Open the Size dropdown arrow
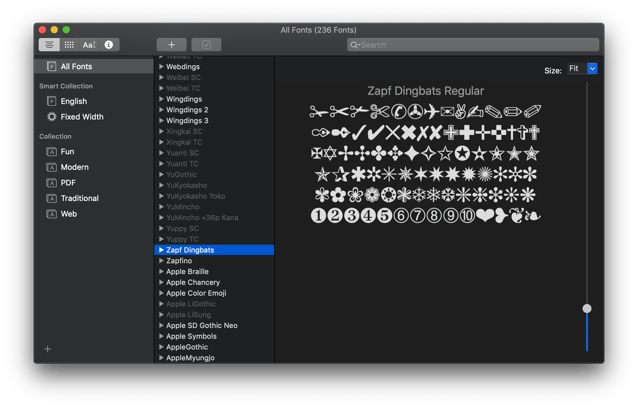 pos(592,69)
